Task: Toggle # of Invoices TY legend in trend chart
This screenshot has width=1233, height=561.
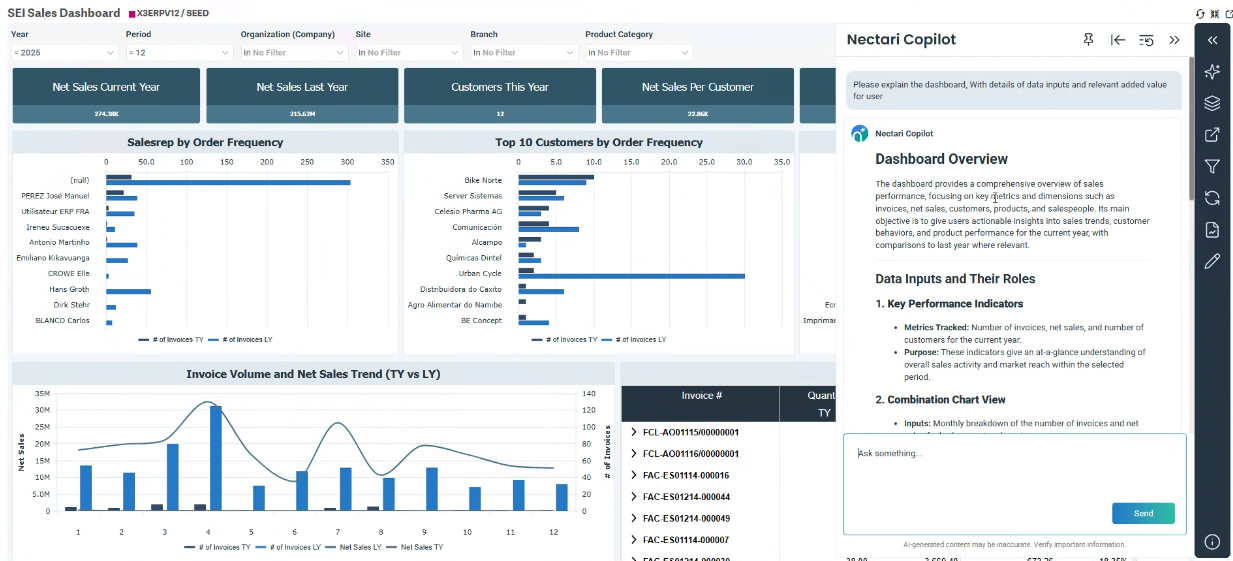Action: tap(217, 547)
